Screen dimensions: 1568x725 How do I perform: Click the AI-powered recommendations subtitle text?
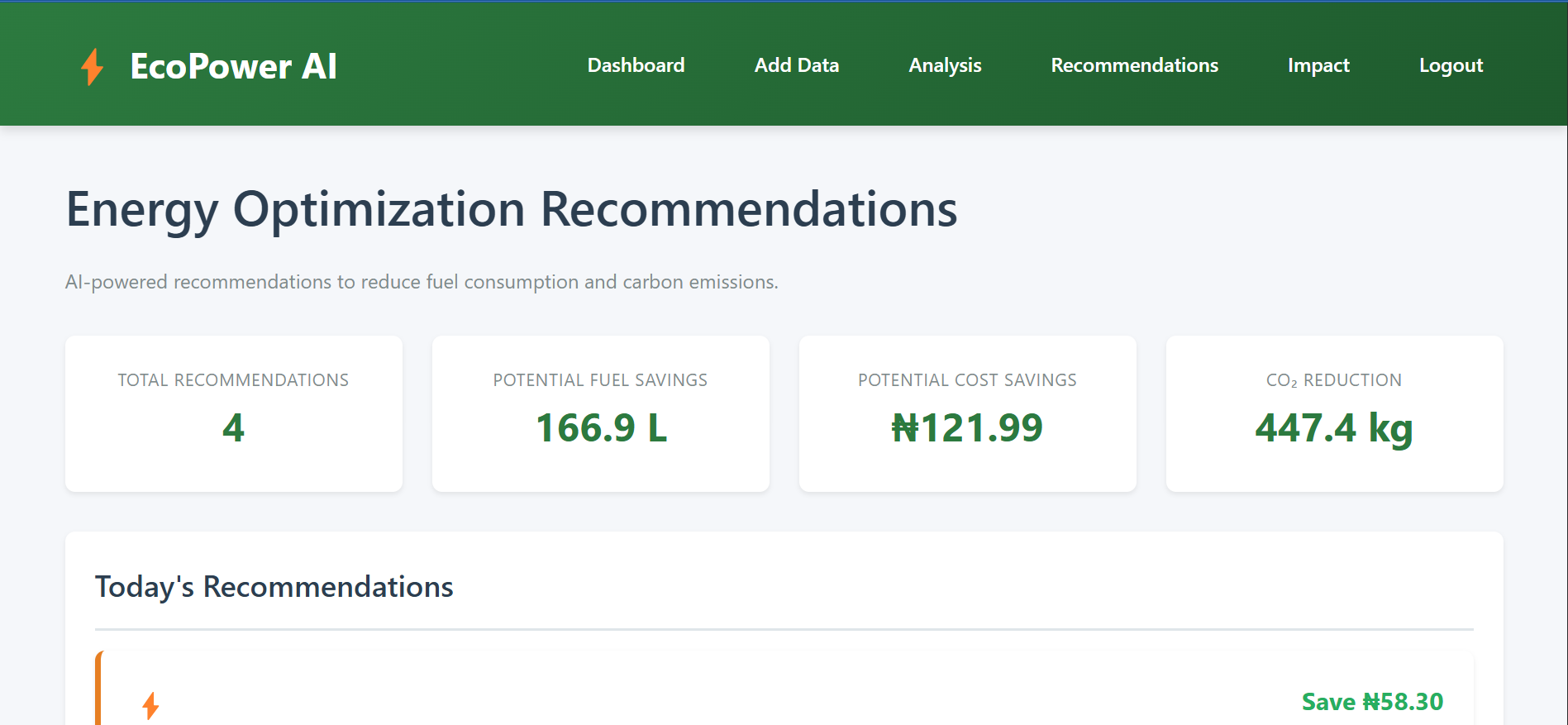click(x=422, y=282)
